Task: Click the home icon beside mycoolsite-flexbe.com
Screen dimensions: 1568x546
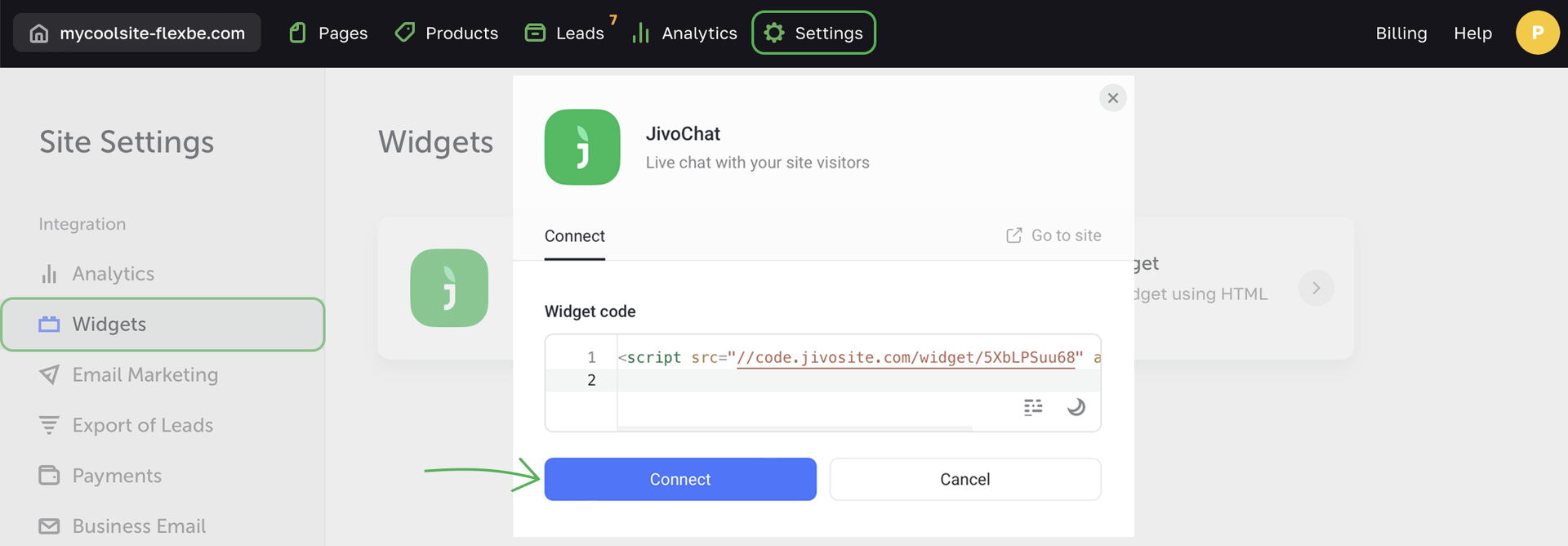Action: [x=38, y=34]
